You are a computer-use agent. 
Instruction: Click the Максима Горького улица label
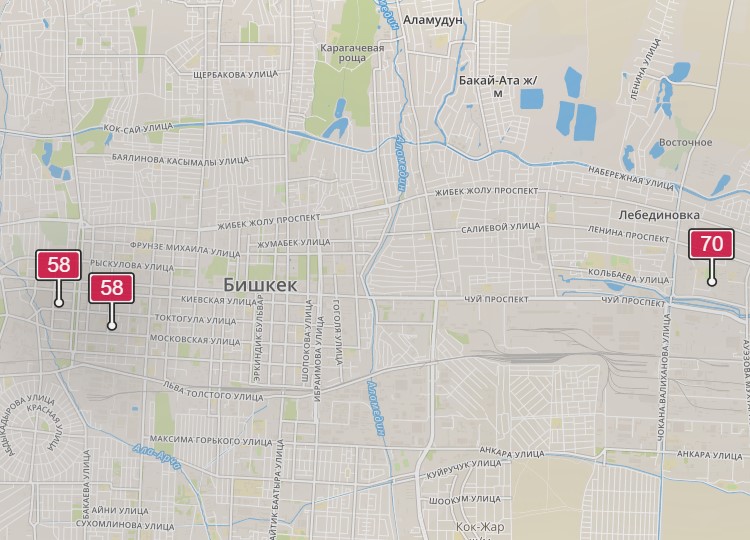coord(211,441)
